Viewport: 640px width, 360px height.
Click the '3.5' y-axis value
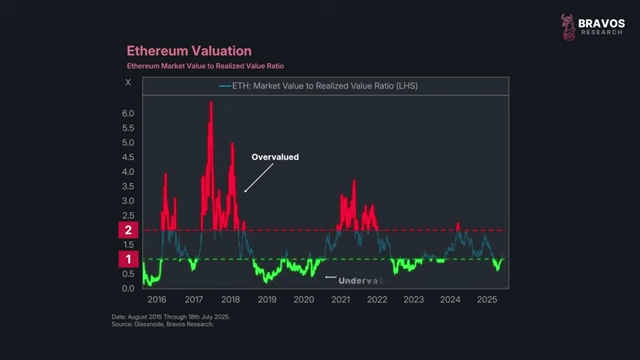[x=128, y=187]
